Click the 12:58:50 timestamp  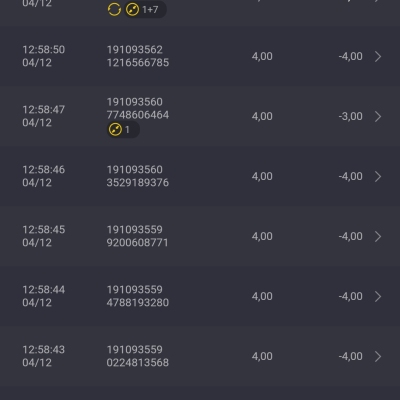(44, 50)
